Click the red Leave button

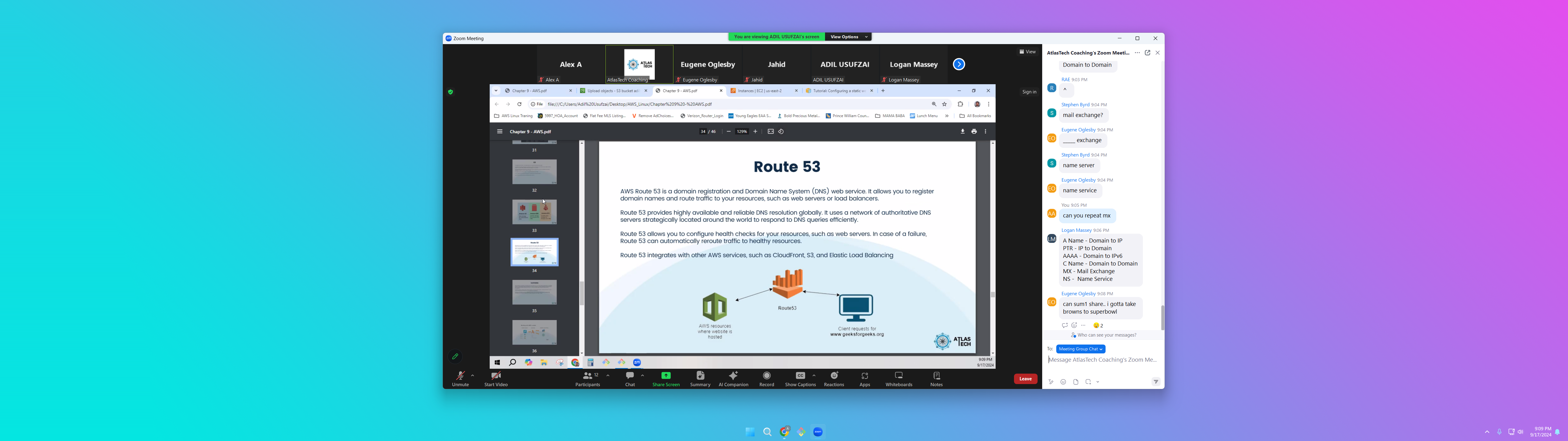(x=1025, y=379)
